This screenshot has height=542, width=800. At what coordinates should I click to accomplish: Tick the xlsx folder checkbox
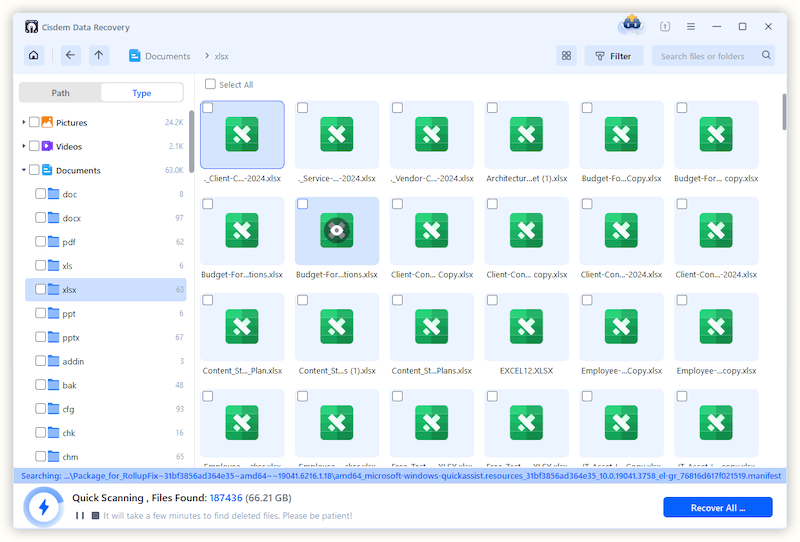[x=40, y=289]
